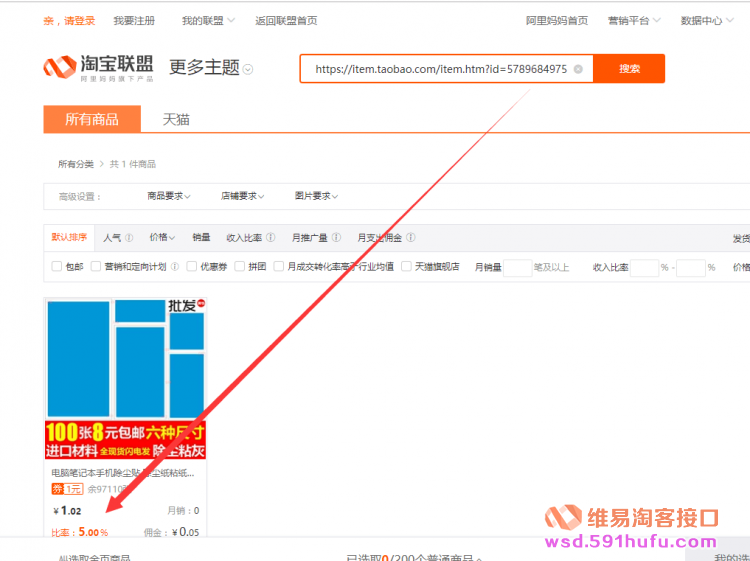This screenshot has width=750, height=561.
Task: Click the info icon next to 月支出佣金
Action: 411,238
